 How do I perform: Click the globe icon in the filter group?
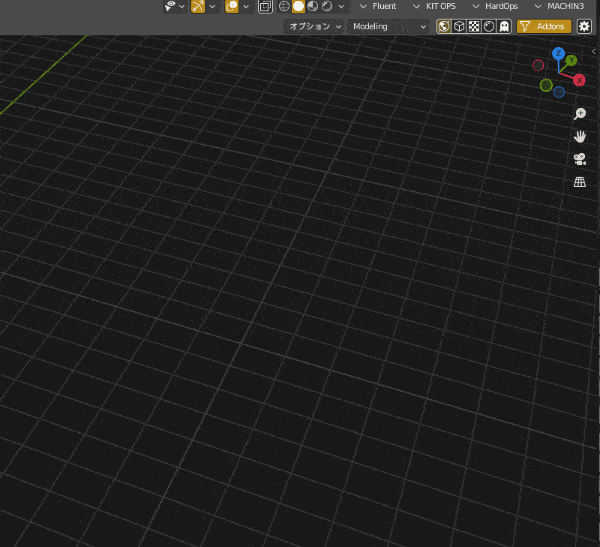point(444,26)
